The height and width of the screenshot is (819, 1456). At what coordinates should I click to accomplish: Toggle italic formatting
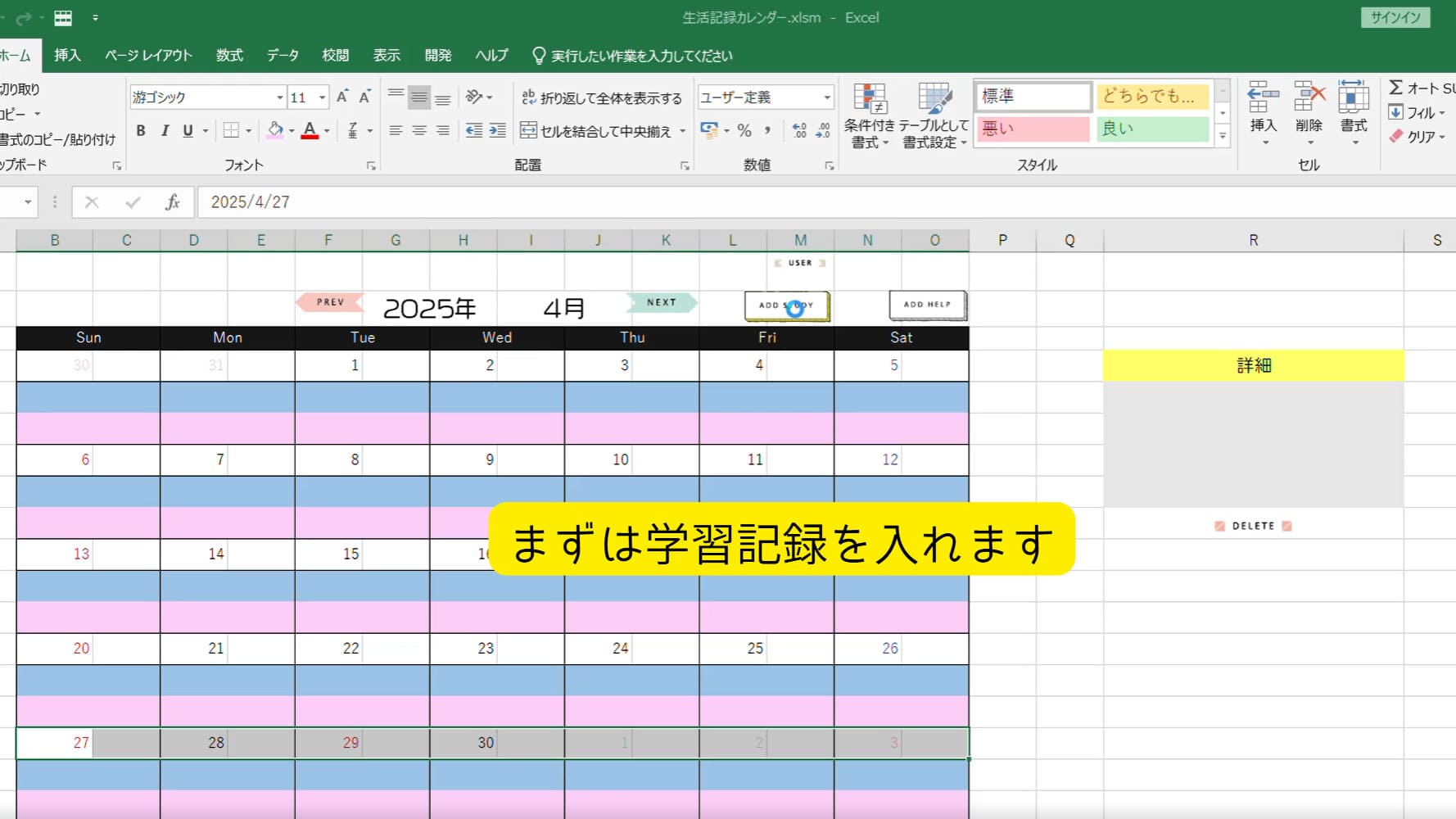pos(165,131)
